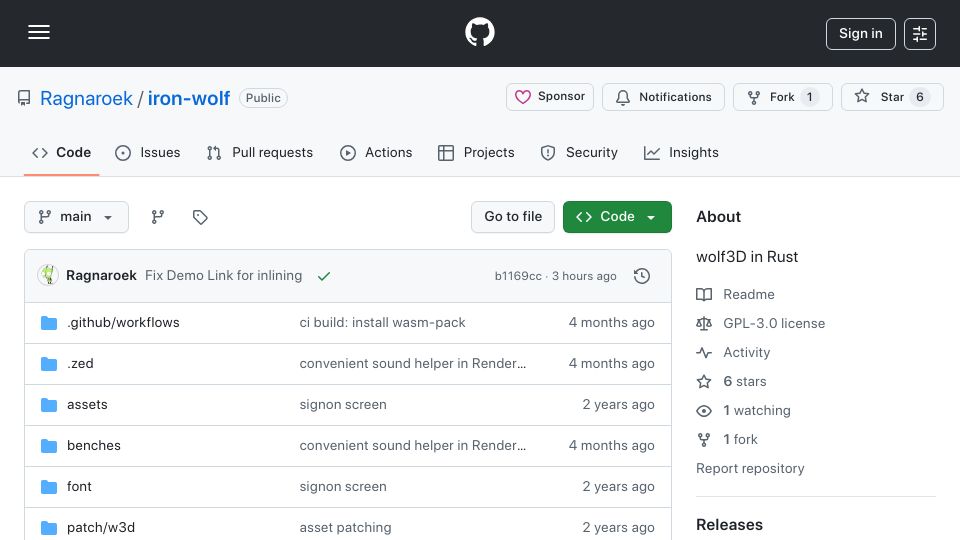Image resolution: width=960 pixels, height=540 pixels.
Task: Open the benches folder
Action: click(x=94, y=446)
